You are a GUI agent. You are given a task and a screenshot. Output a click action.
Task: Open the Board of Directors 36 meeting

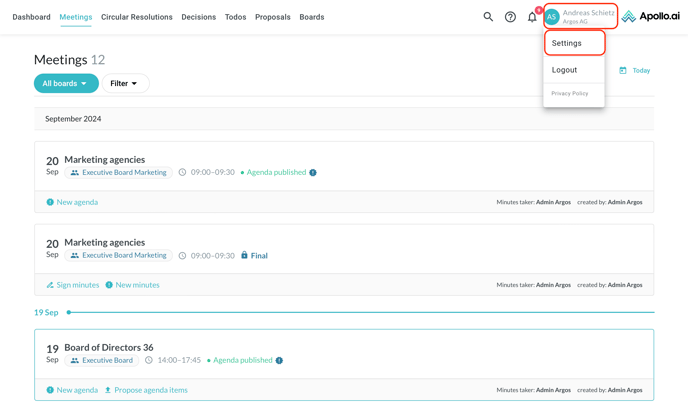(x=109, y=347)
